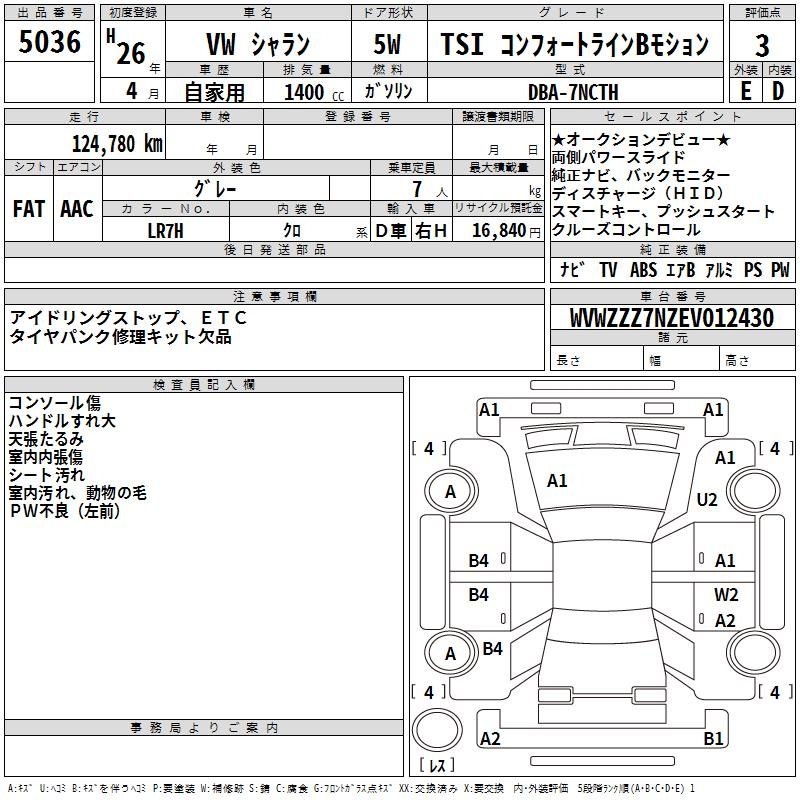
Task: Click the seating capacity 7 人
Action: (x=430, y=189)
